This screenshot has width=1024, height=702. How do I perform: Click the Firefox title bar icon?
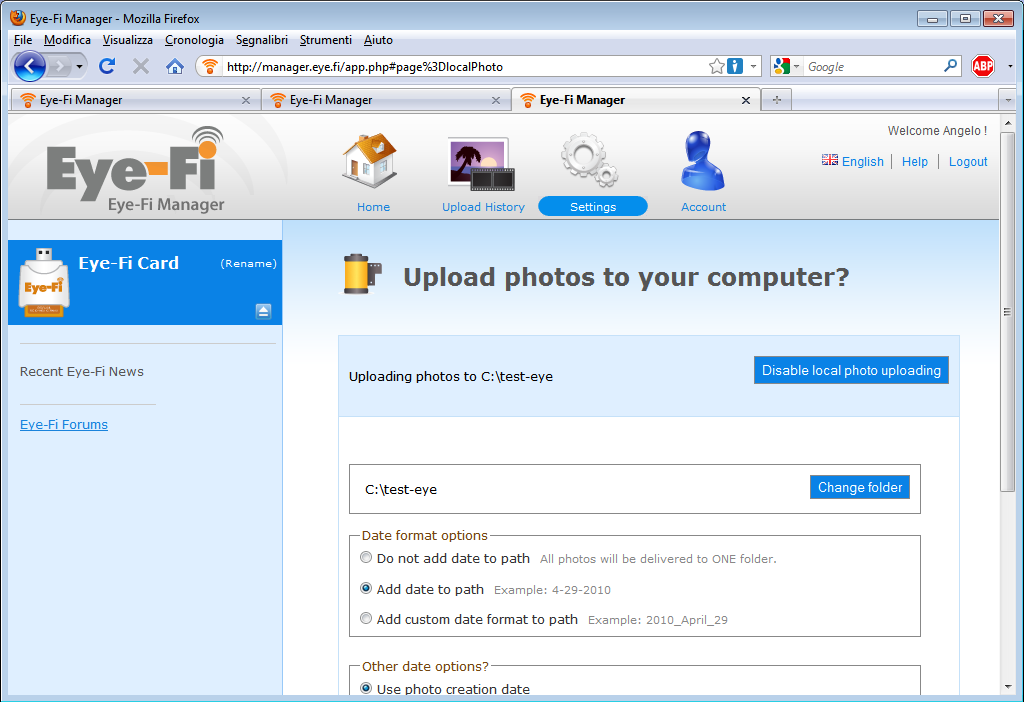pyautogui.click(x=18, y=18)
